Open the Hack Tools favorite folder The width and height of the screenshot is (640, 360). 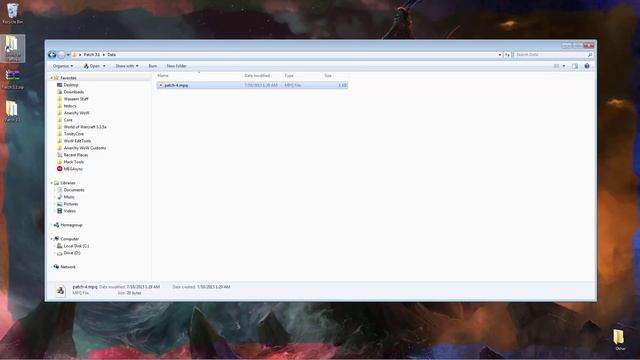73,162
